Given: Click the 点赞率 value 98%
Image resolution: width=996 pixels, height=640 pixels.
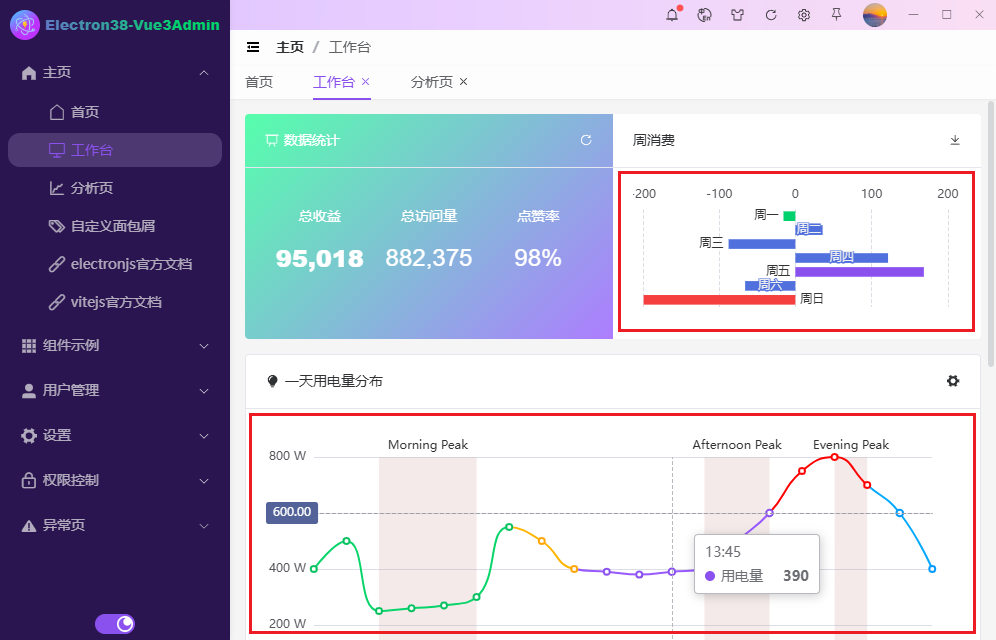Looking at the screenshot, I should click(538, 258).
